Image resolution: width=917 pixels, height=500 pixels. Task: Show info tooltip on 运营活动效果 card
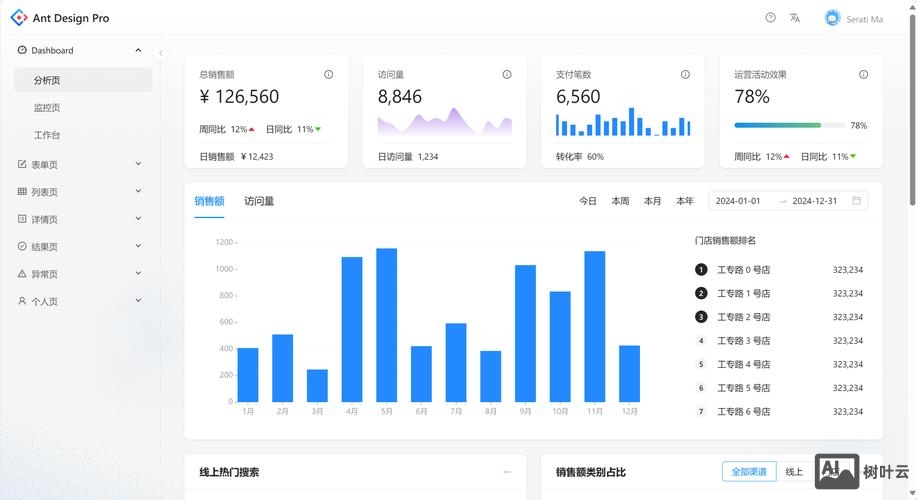coord(863,74)
